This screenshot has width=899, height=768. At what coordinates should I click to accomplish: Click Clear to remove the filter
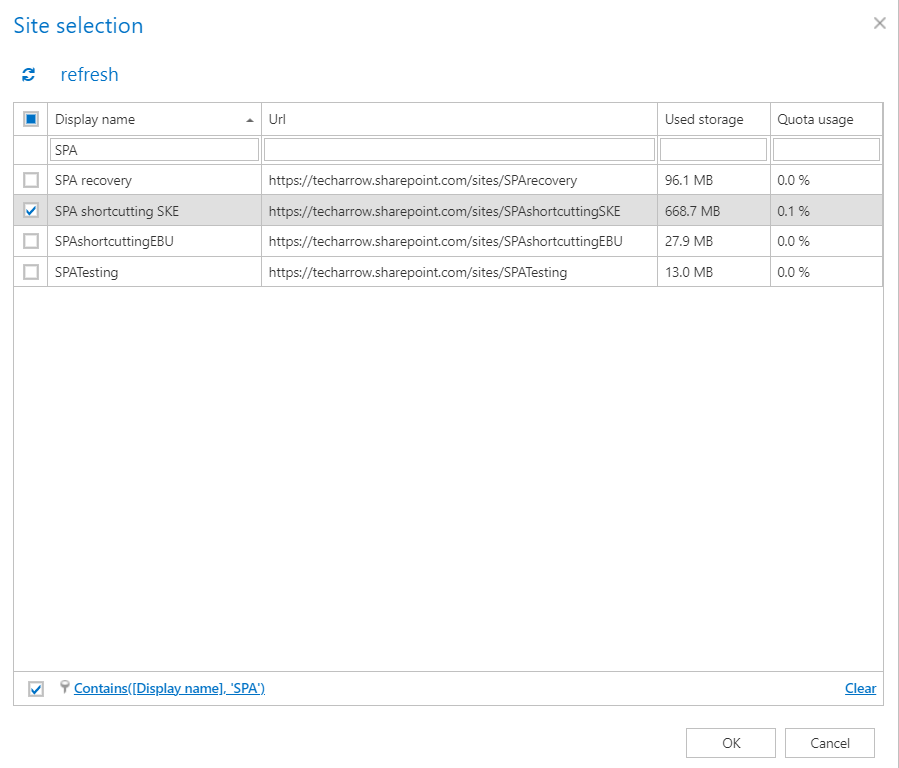(860, 688)
